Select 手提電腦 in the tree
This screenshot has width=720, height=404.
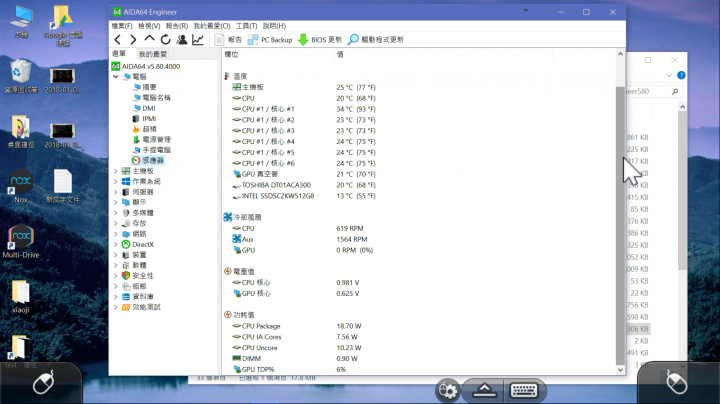click(152, 150)
